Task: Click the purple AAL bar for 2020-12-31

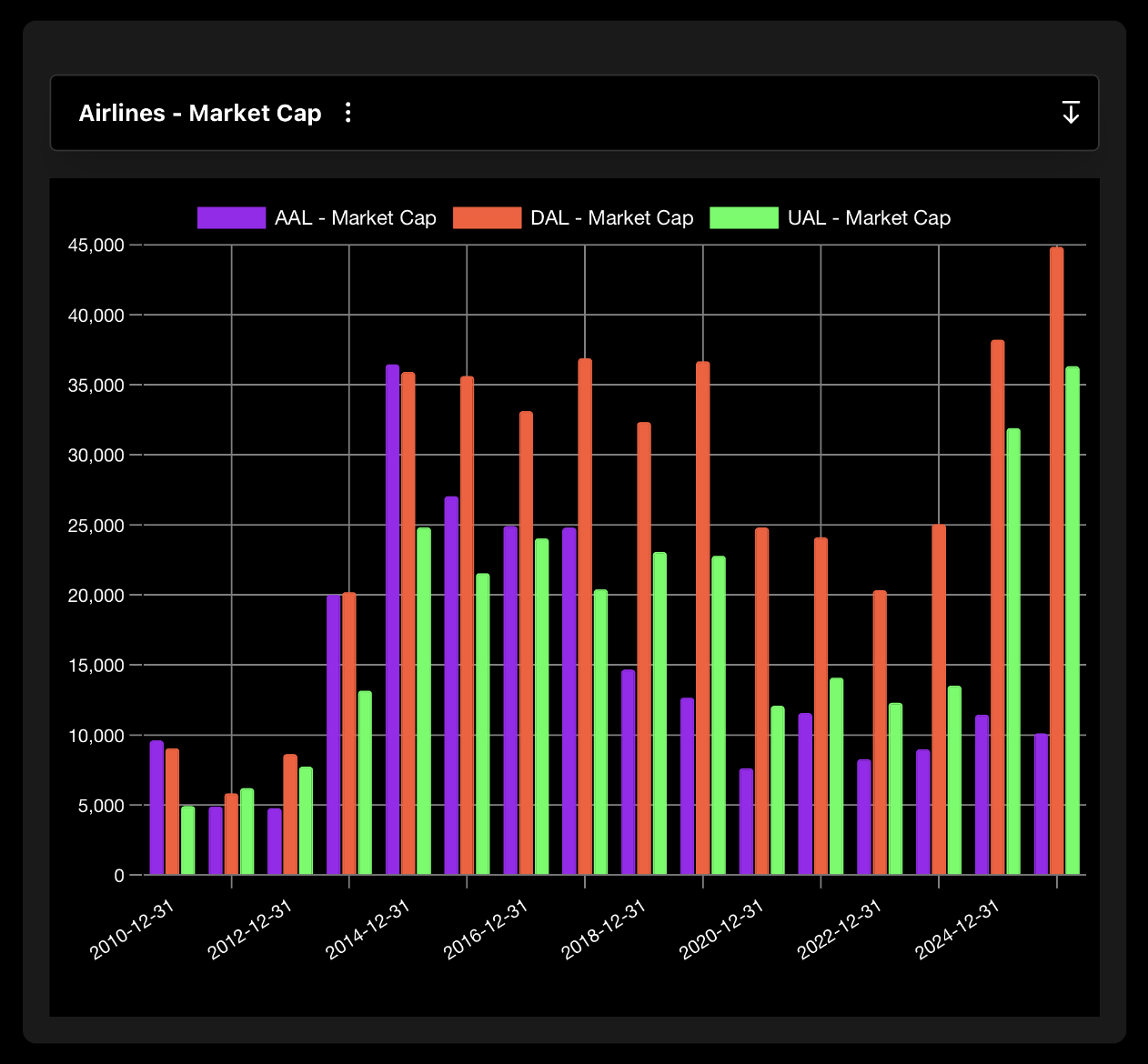Action: click(746, 821)
